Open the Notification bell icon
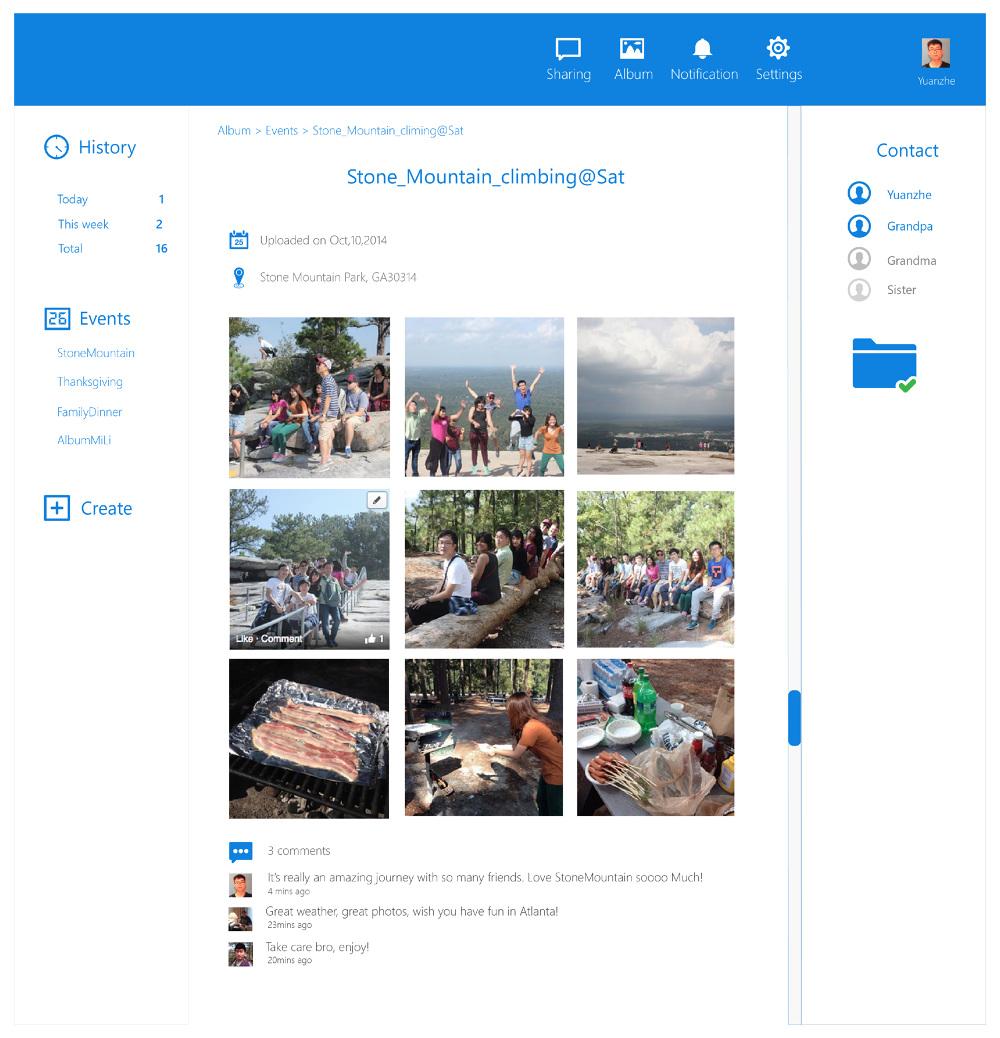Viewport: 1000px width, 1038px height. pos(703,49)
